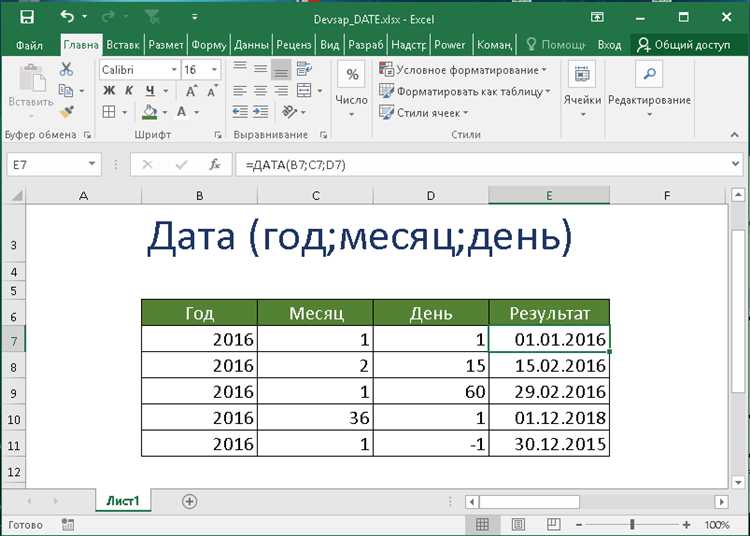Click the Save icon in quick access toolbar
The image size is (750, 536).
coord(27,17)
